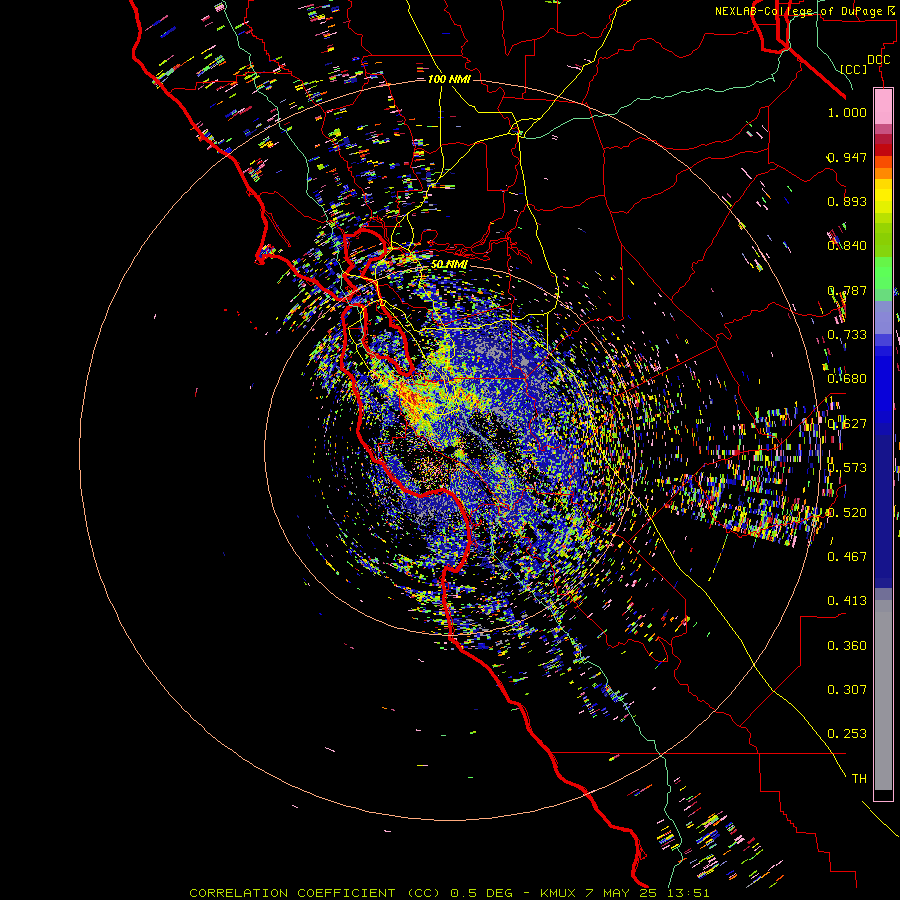Click the [CC] product label

point(854,69)
